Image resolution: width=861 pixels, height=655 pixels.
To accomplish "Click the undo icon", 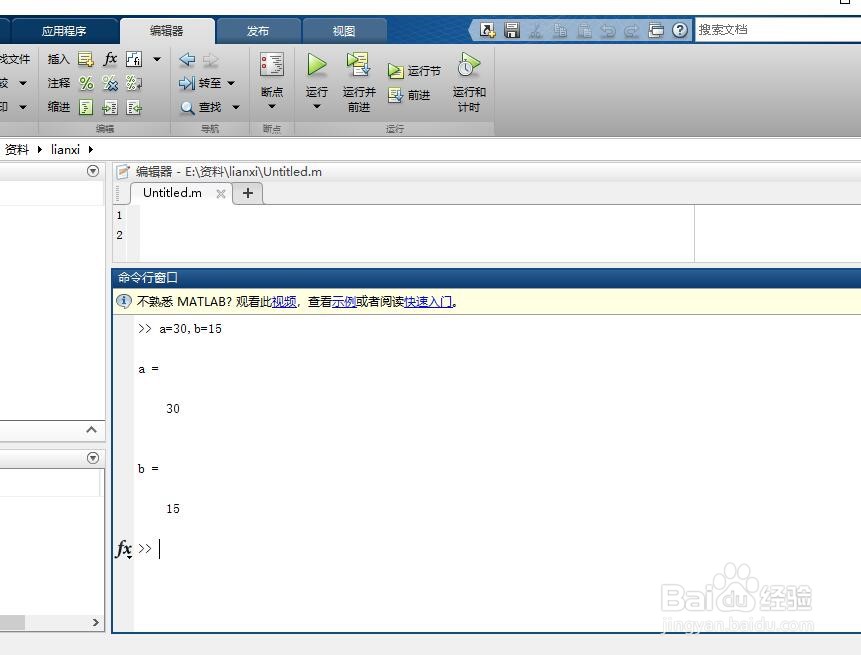I will (x=608, y=30).
